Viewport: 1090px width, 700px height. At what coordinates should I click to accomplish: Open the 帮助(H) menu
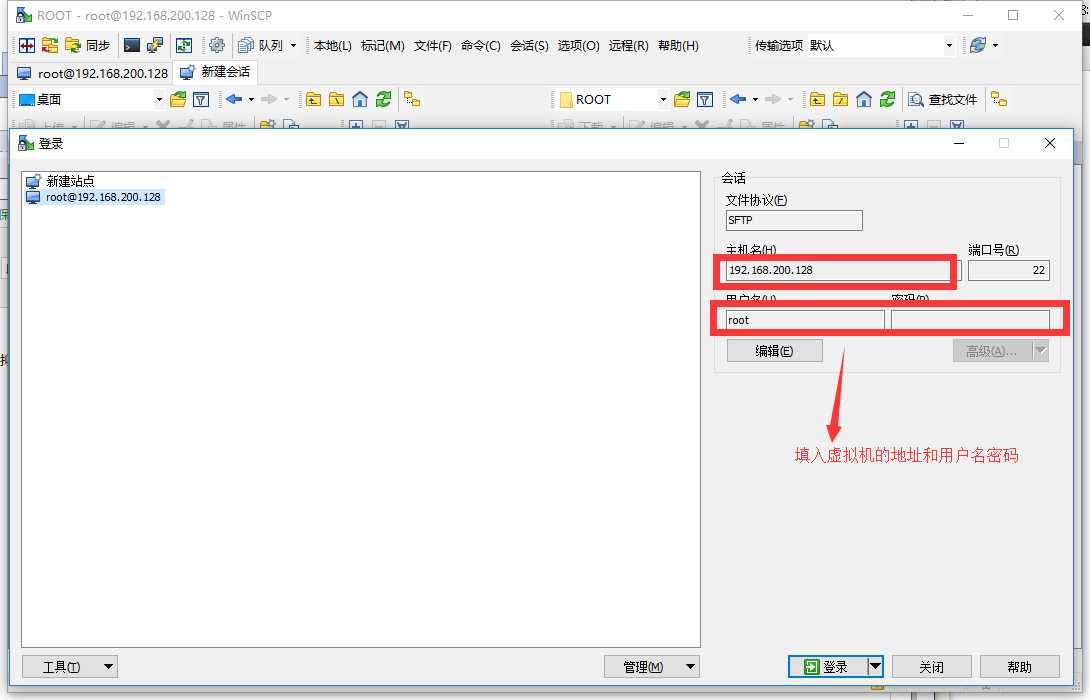point(678,45)
